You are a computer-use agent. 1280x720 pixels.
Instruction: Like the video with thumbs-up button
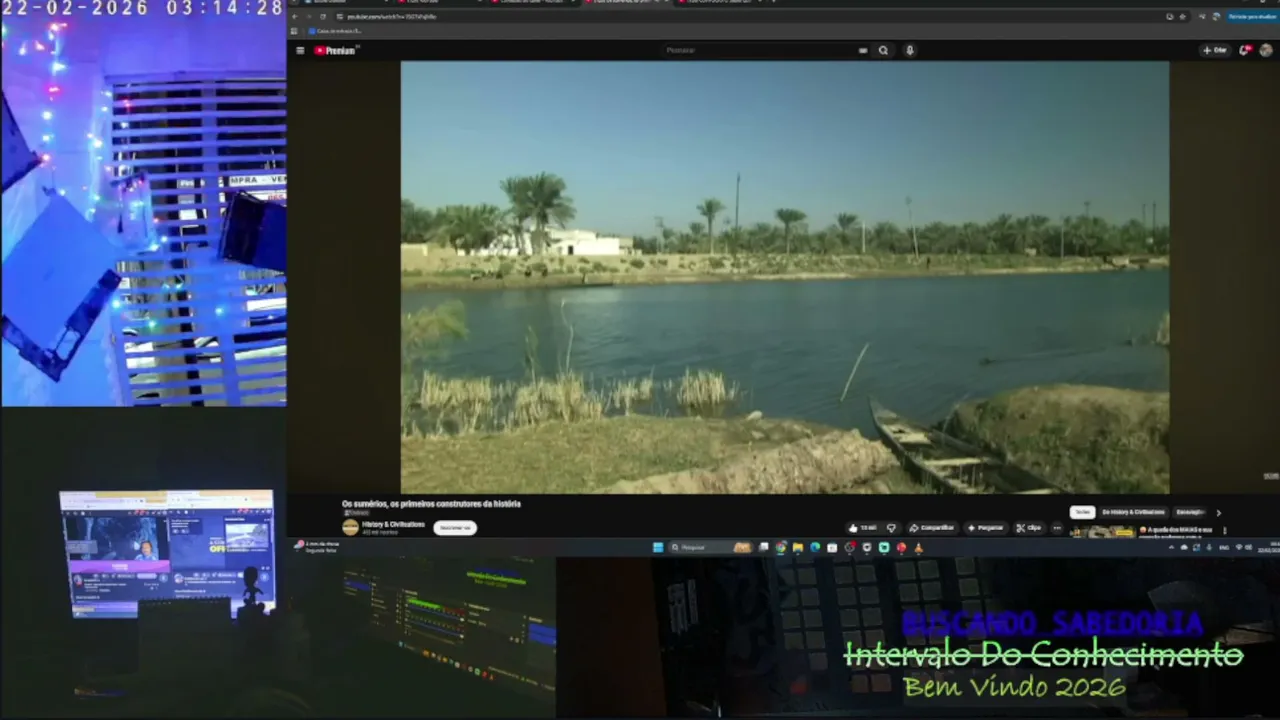[x=862, y=528]
